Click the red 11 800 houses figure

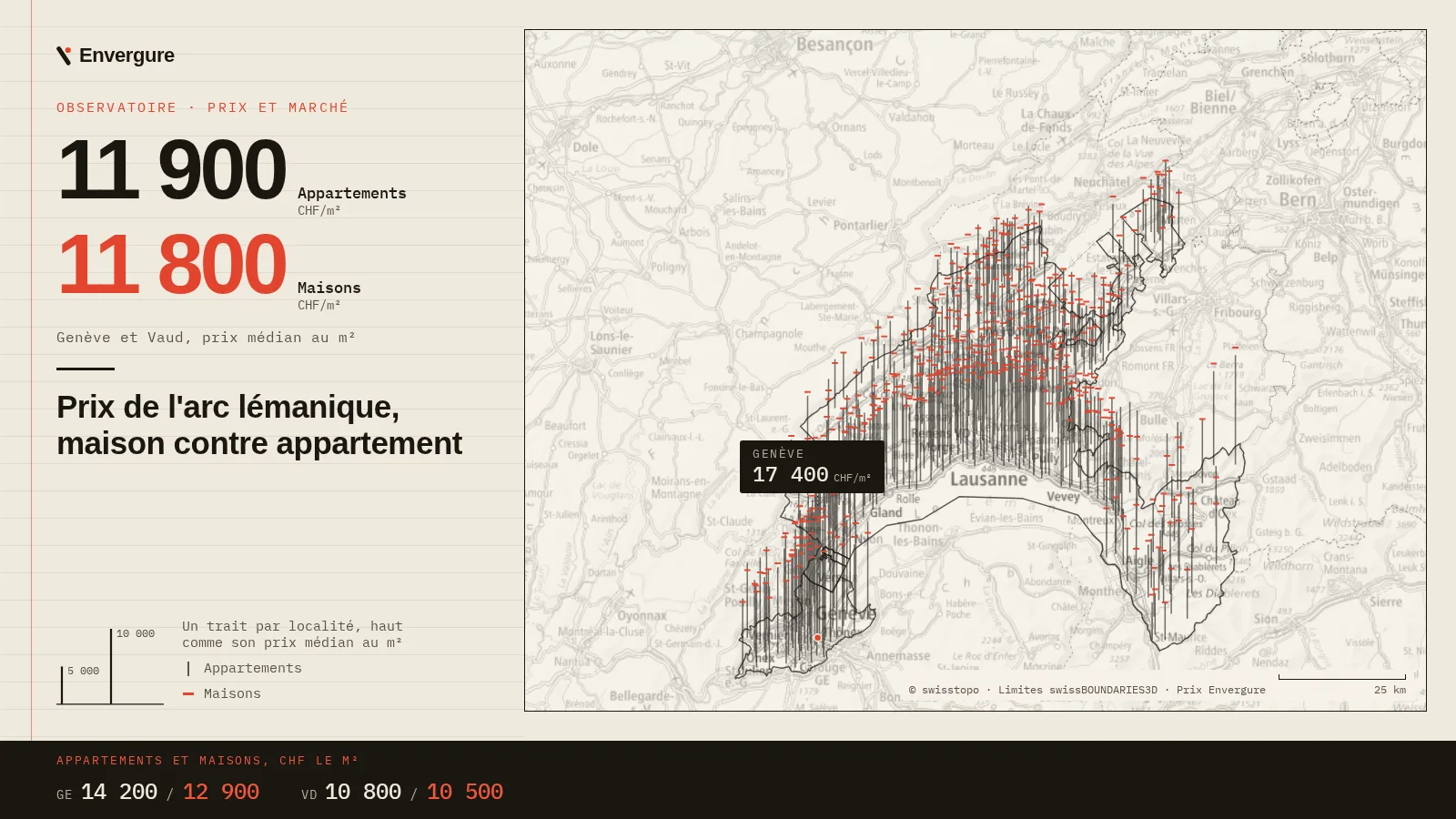click(x=171, y=264)
